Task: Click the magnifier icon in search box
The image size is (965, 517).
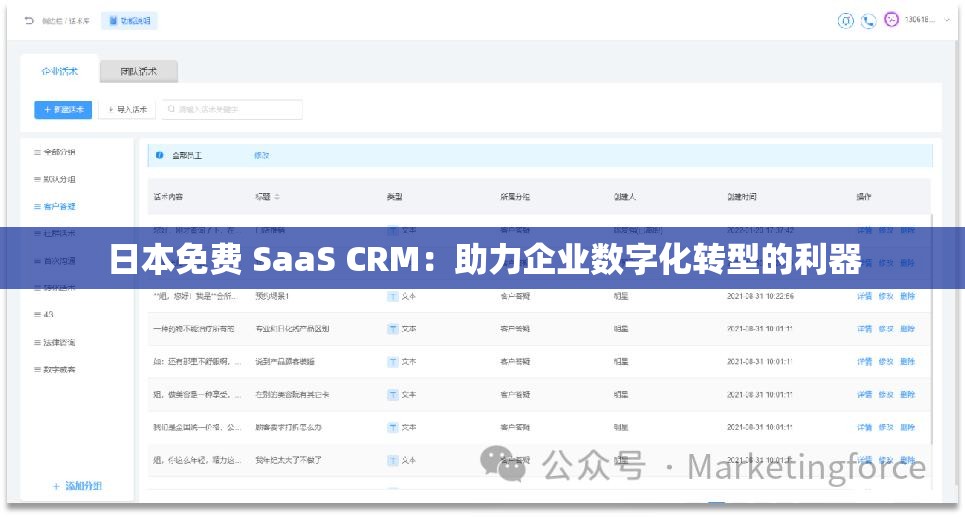Action: coord(171,109)
